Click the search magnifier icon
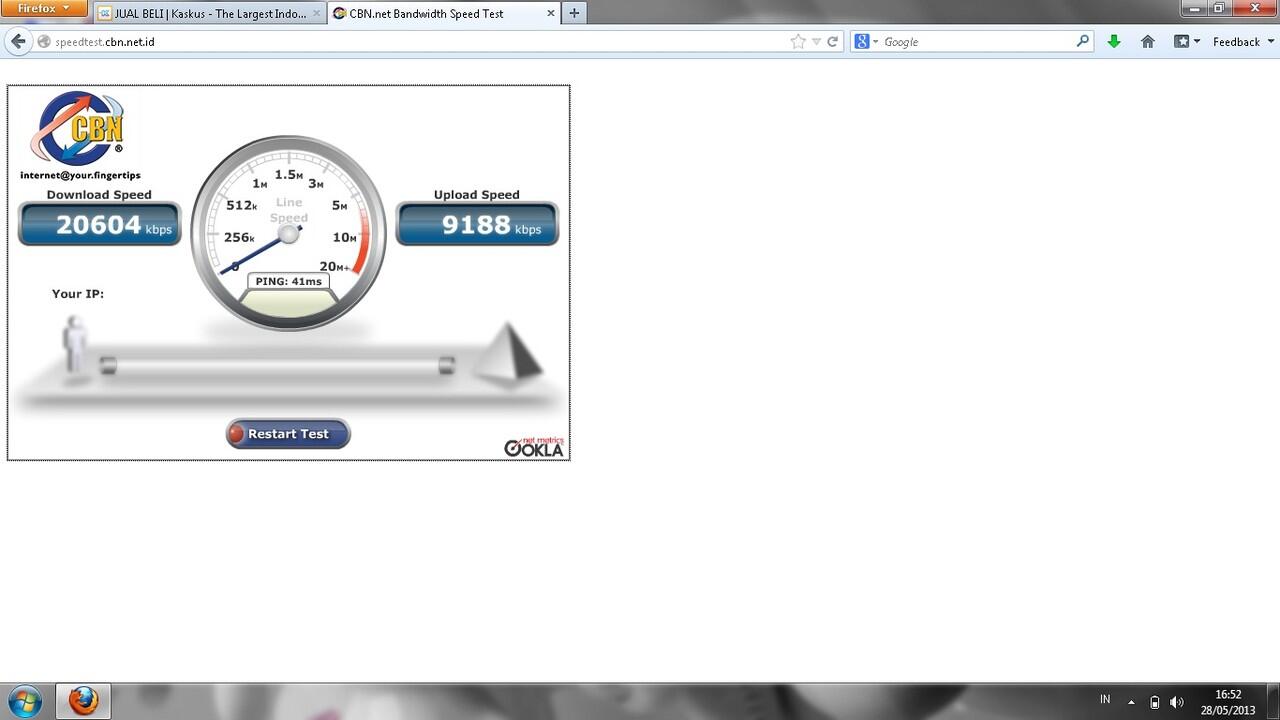This screenshot has height=720, width=1280. point(1083,42)
